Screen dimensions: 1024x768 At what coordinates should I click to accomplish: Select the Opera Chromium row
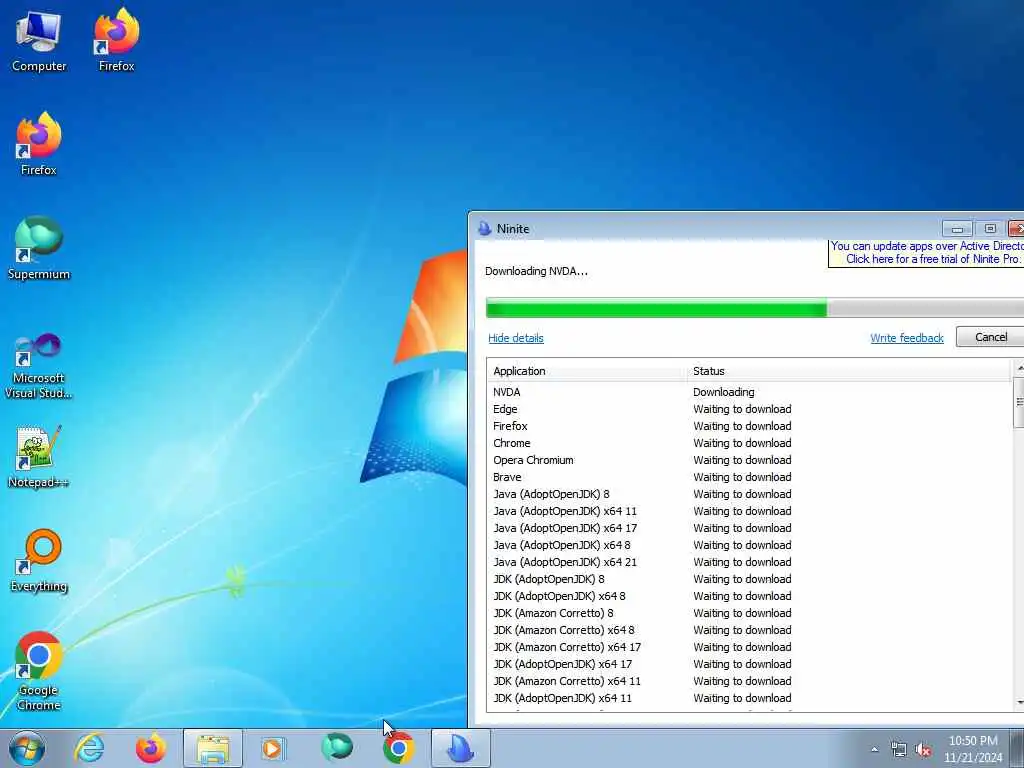point(749,460)
